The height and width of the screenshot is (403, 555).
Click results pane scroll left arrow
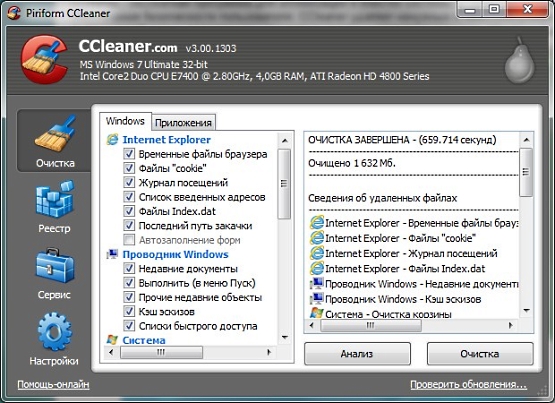click(x=311, y=325)
